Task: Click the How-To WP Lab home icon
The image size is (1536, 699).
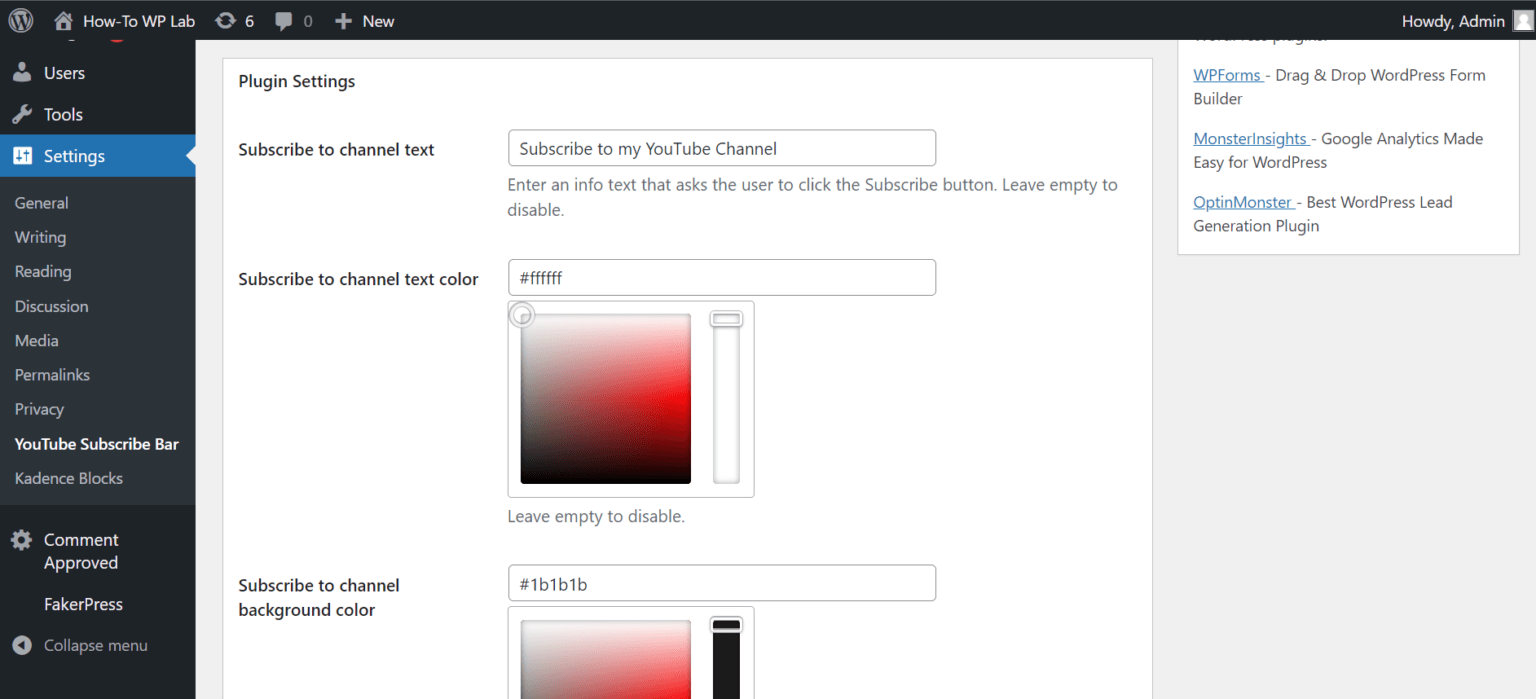Action: [x=60, y=20]
